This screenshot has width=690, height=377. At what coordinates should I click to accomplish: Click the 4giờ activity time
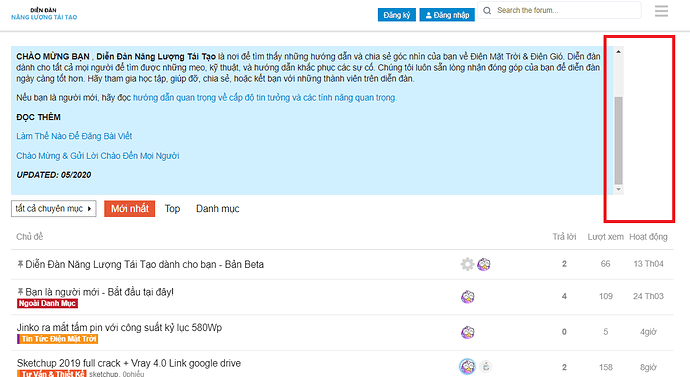click(648, 332)
